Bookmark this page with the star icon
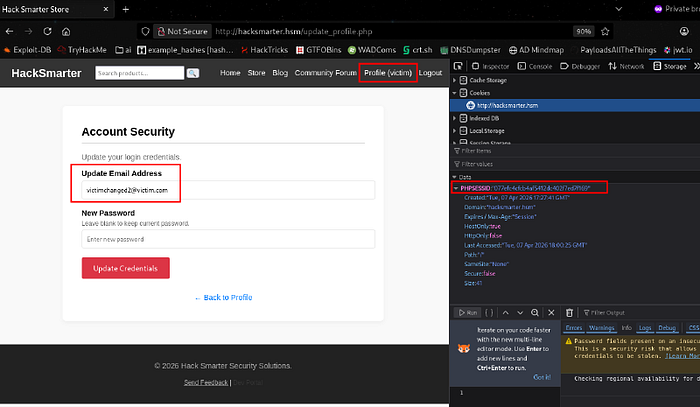This screenshot has height=407, width=700. [x=605, y=31]
